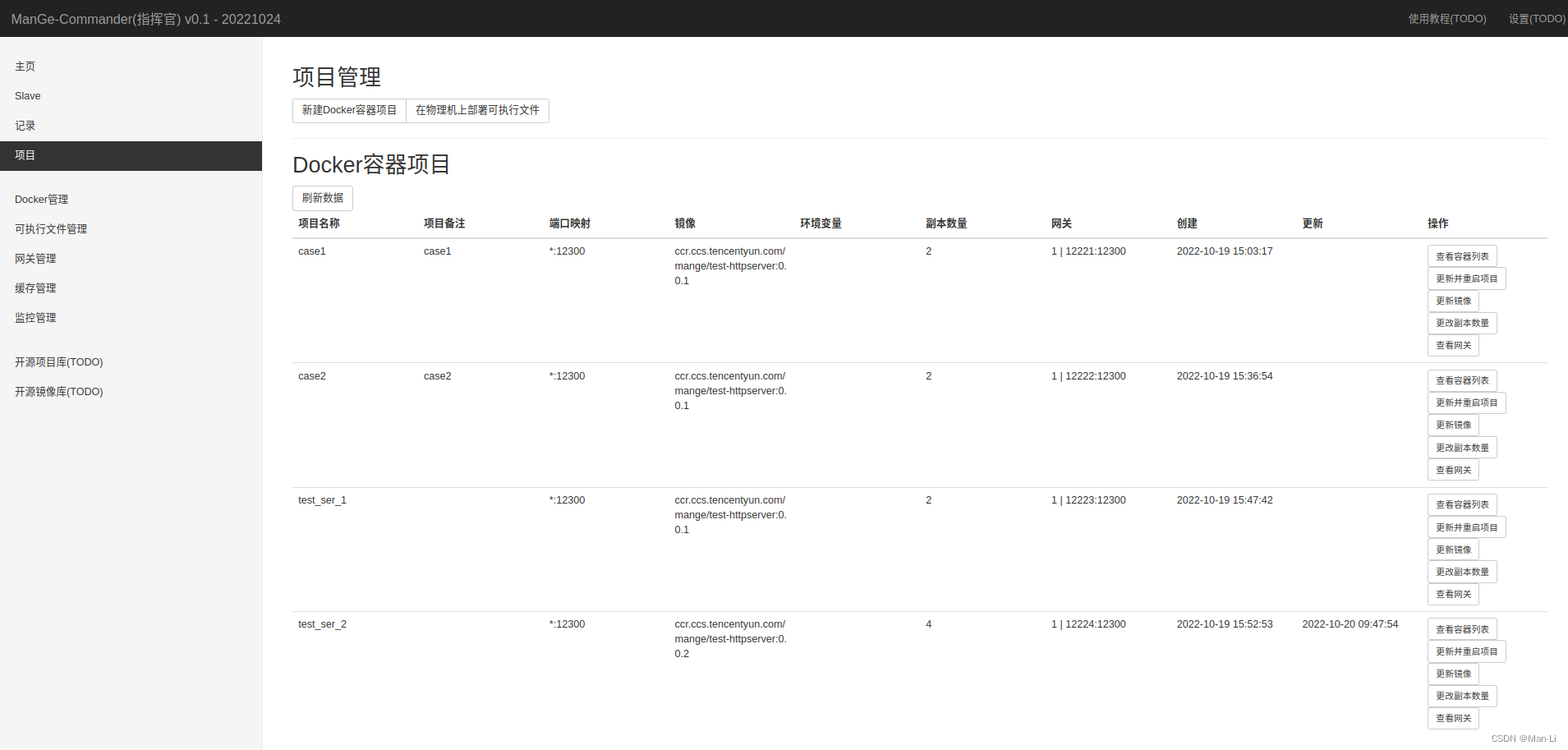Click update time 2022-10-20 09:47:54

point(1350,624)
